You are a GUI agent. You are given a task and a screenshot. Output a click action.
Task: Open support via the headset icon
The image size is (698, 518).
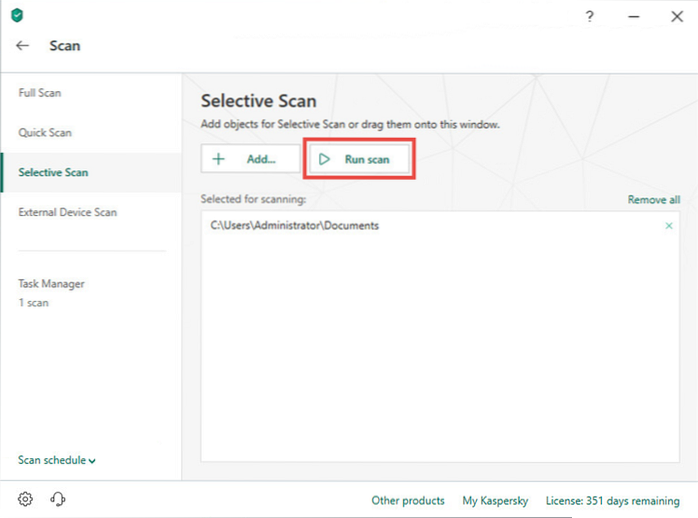pos(58,499)
